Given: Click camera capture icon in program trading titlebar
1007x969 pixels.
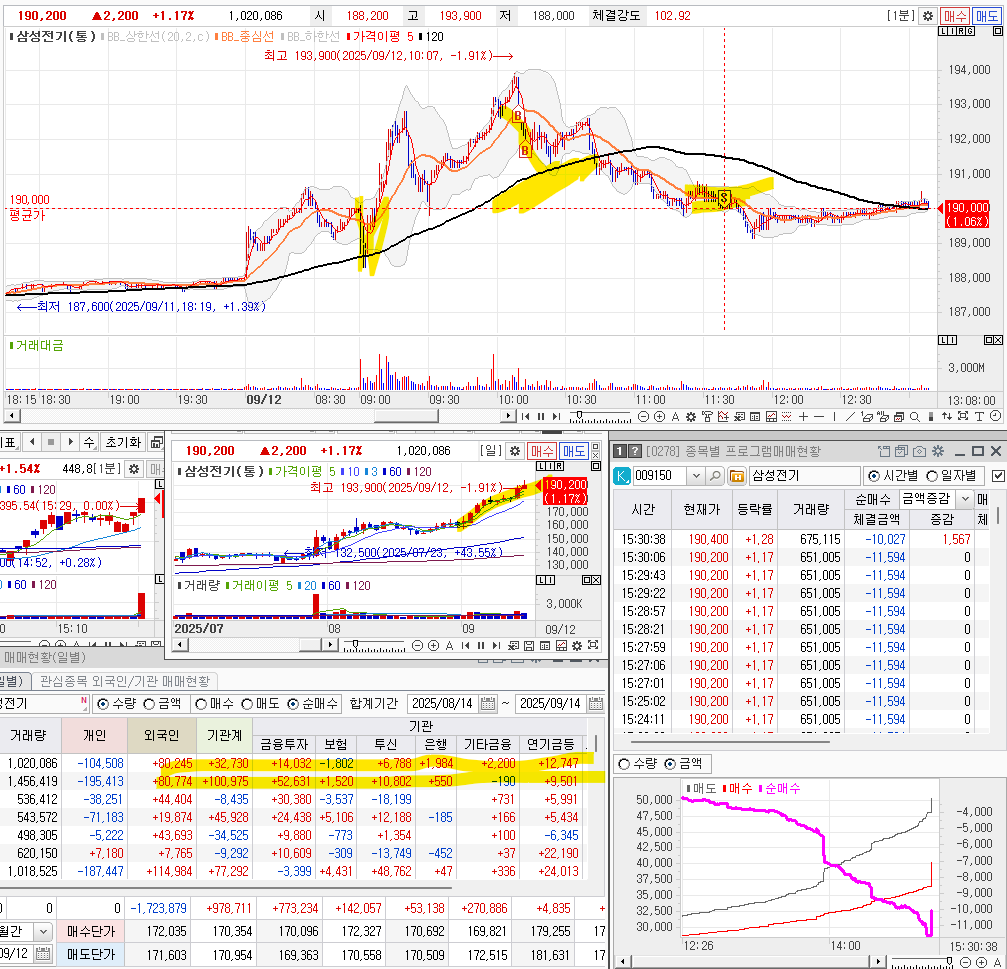Looking at the screenshot, I should pos(919,451).
